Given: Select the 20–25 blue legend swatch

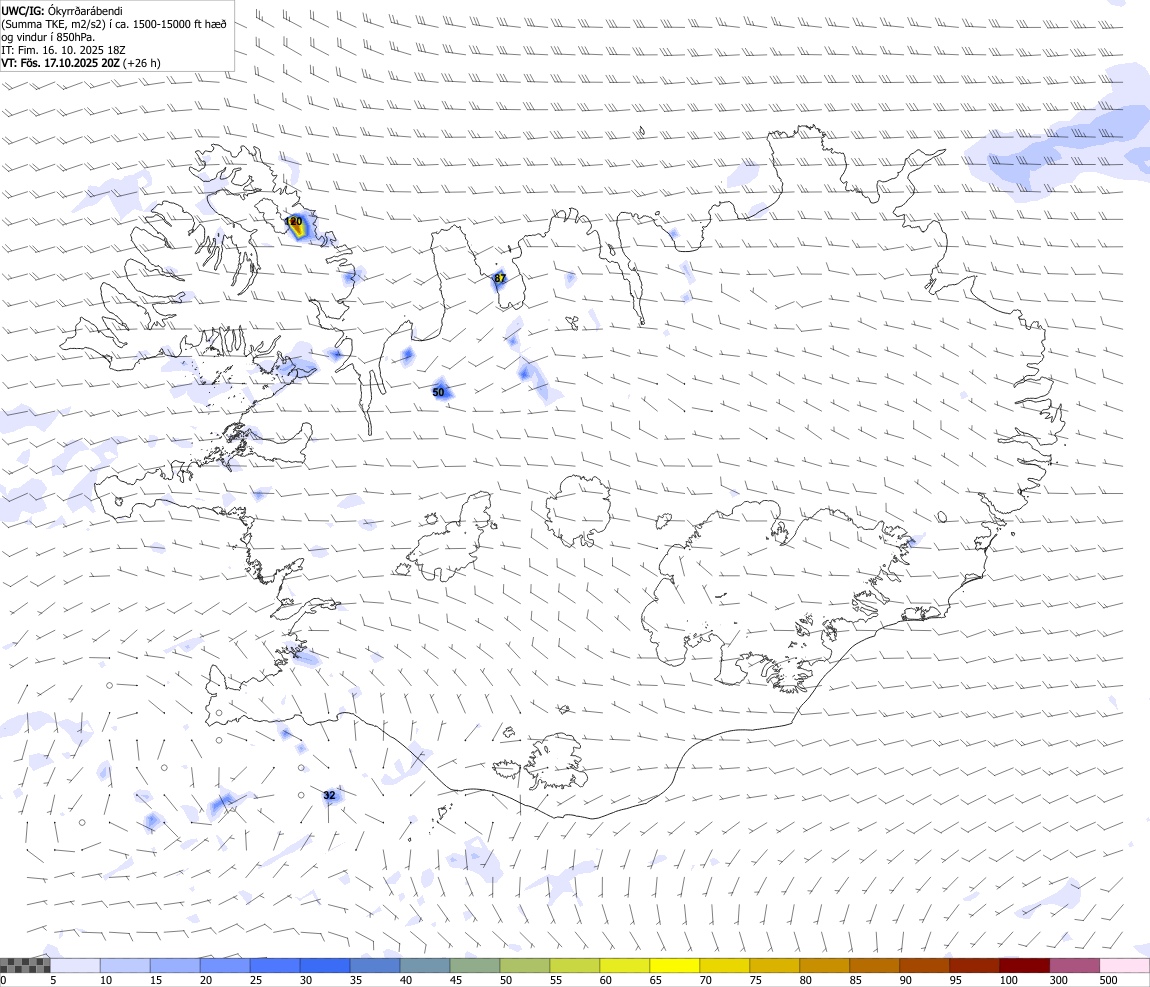Looking at the screenshot, I should pyautogui.click(x=225, y=965).
